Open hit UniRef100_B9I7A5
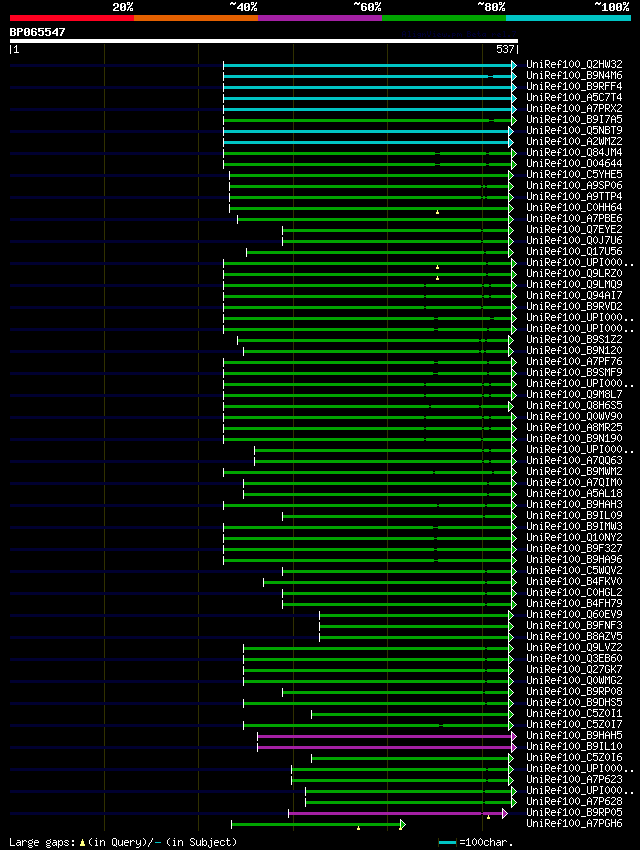Image resolution: width=640 pixels, height=850 pixels. [x=574, y=119]
